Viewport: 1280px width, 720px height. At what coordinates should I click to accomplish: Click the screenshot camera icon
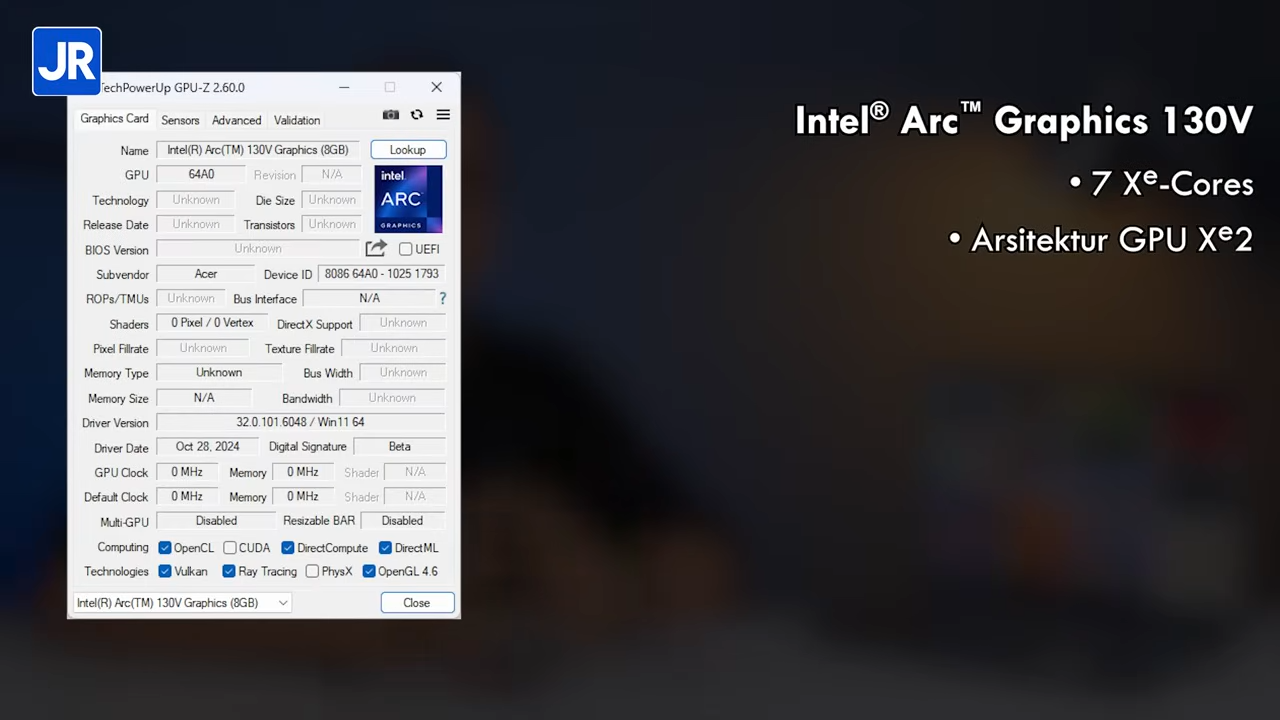click(391, 115)
